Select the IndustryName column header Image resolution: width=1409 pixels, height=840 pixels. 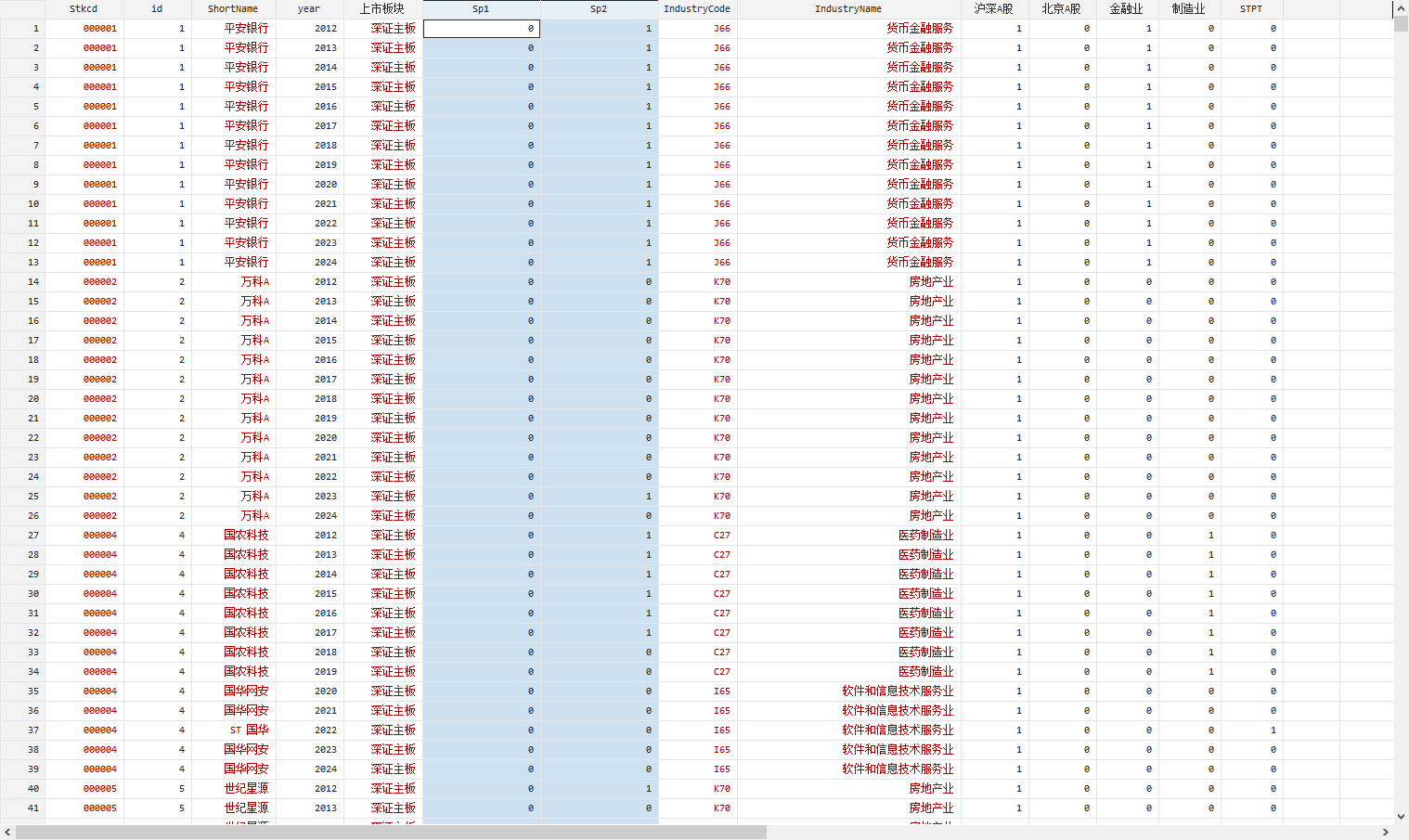pos(848,9)
